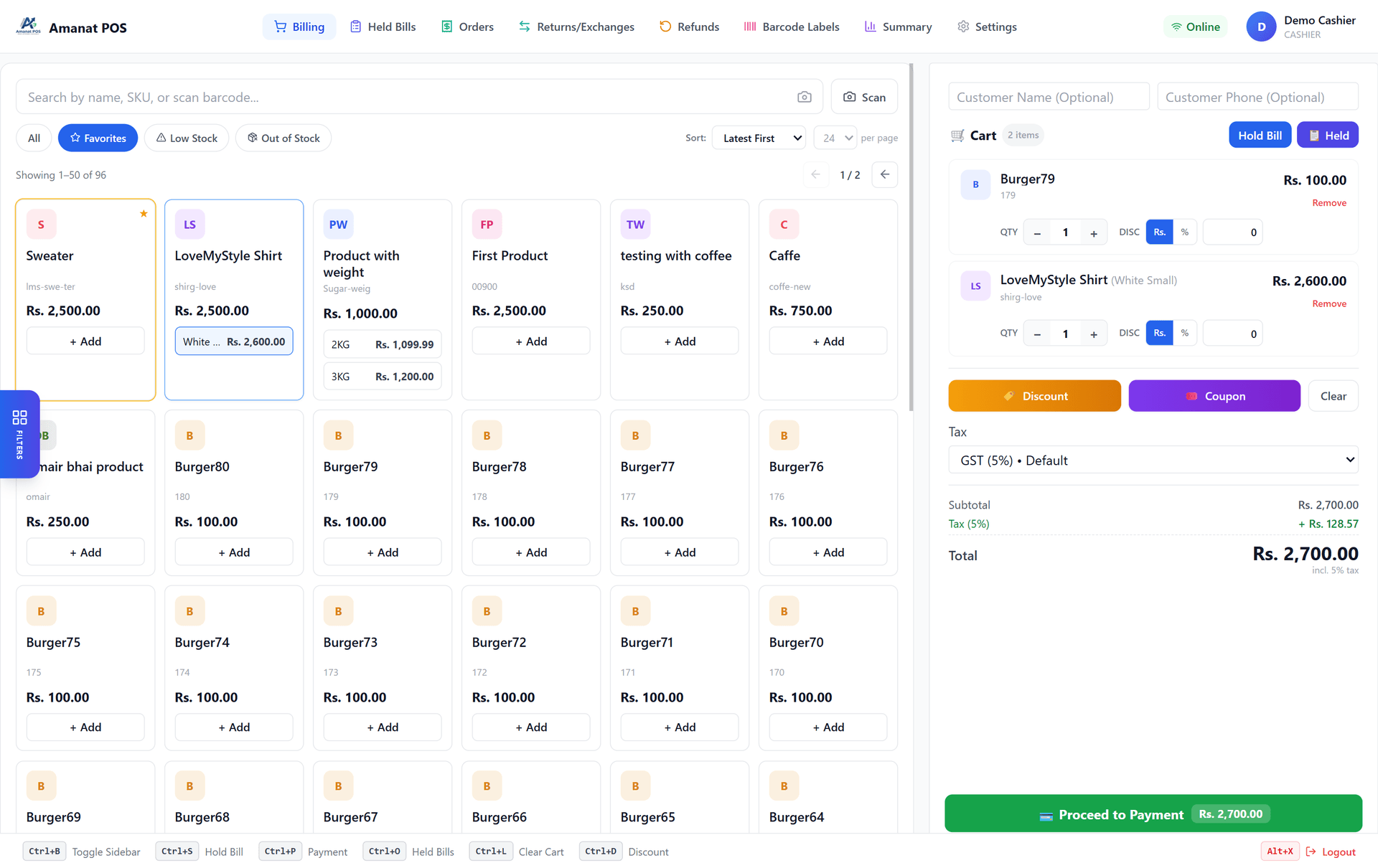The image size is (1378, 868).
Task: Click the purple Coupon button
Action: 1214,396
